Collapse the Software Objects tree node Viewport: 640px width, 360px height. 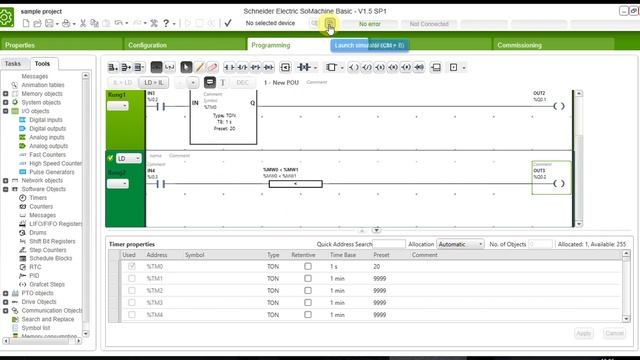pyautogui.click(x=6, y=189)
